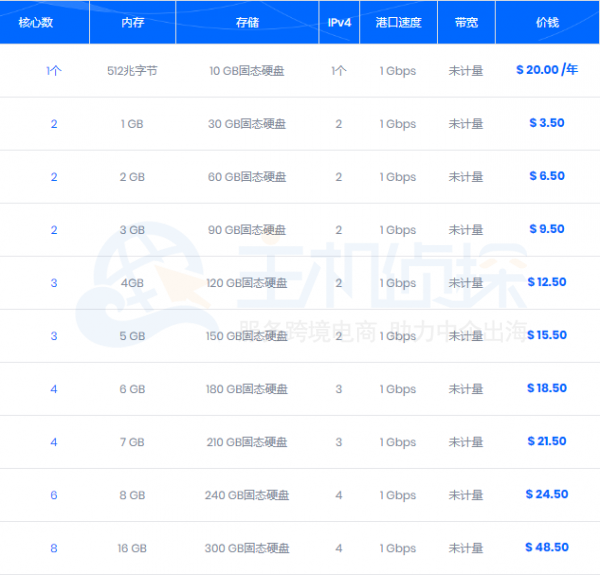Click the 核心数 column header

tap(38, 22)
